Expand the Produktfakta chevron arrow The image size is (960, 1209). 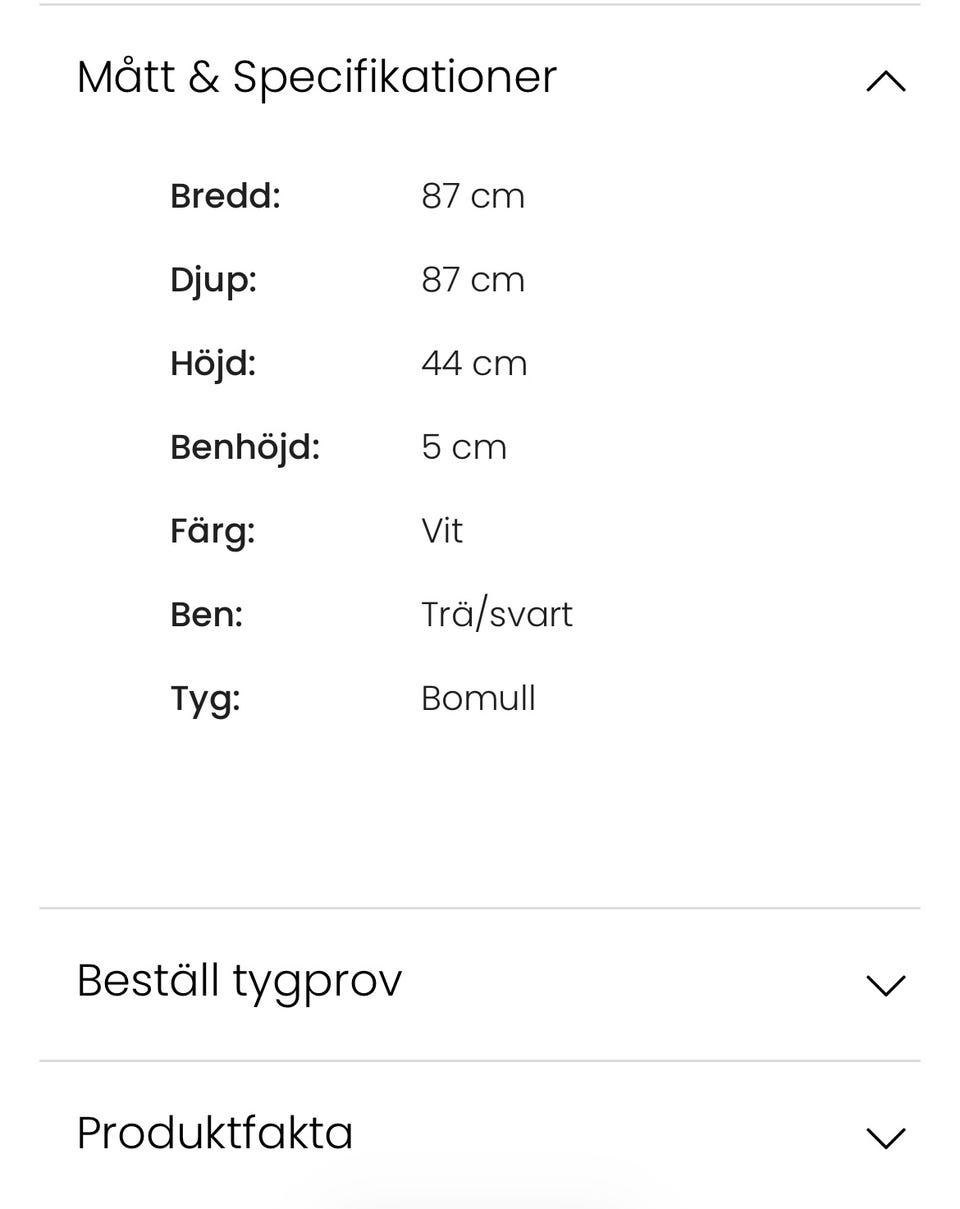pyautogui.click(x=885, y=1137)
